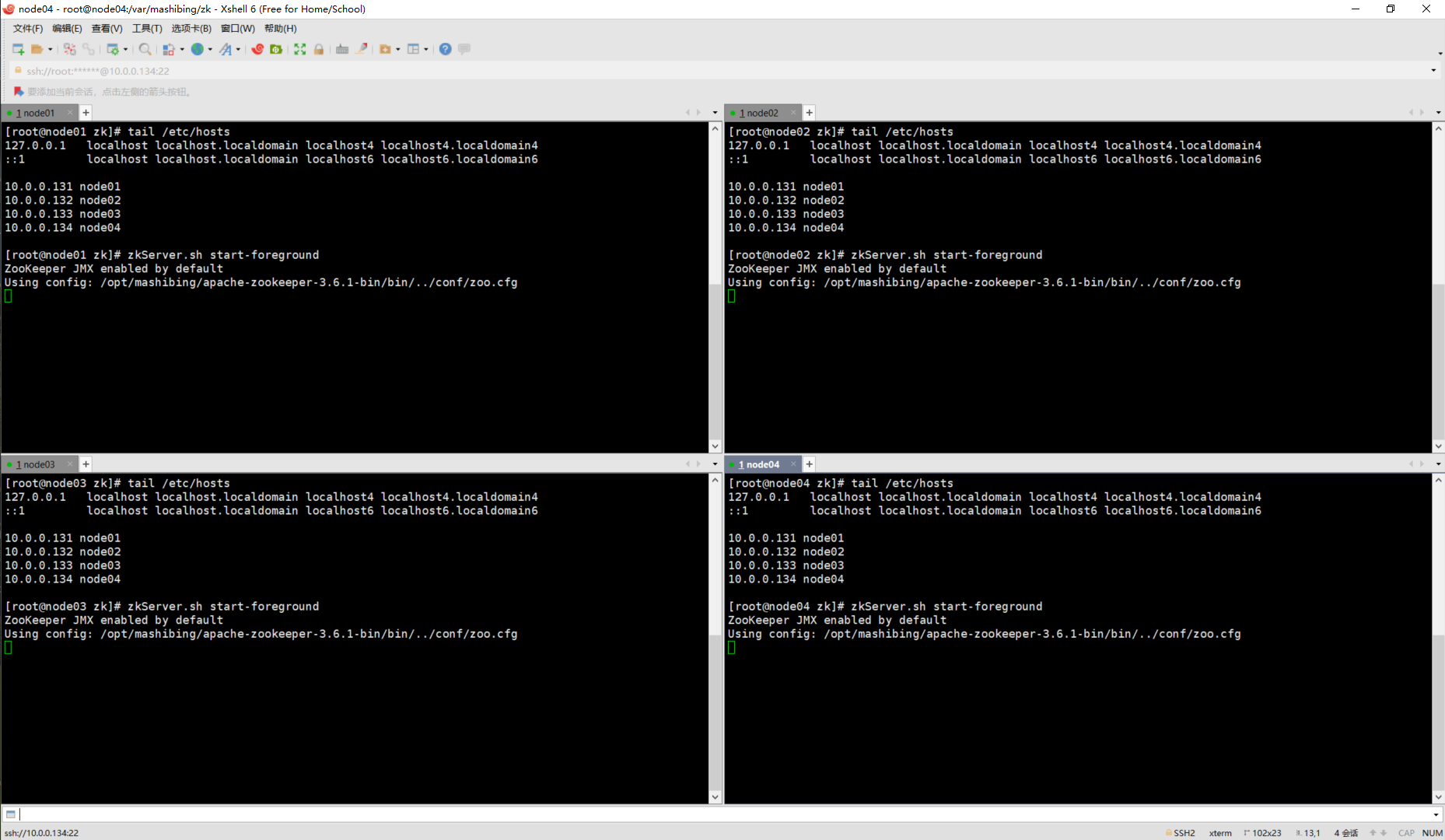Click the keyboard key-mapping icon

click(x=342, y=49)
